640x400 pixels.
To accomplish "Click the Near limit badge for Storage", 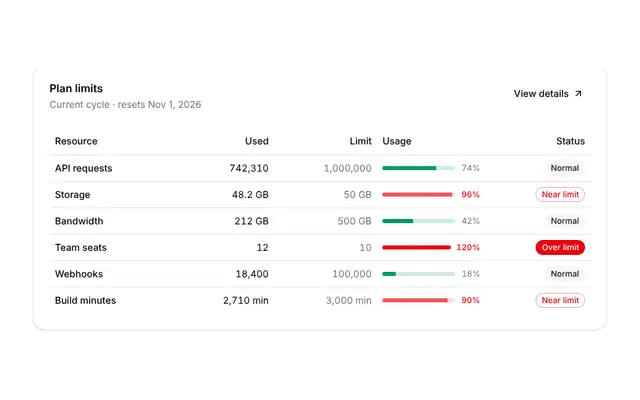I will tap(560, 195).
